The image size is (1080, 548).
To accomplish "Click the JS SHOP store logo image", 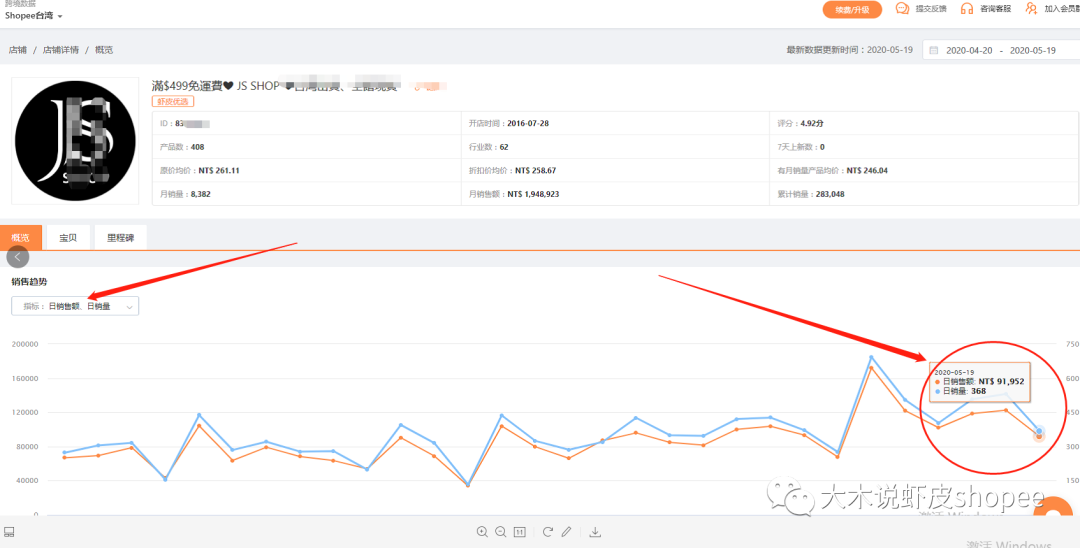I will 75,141.
